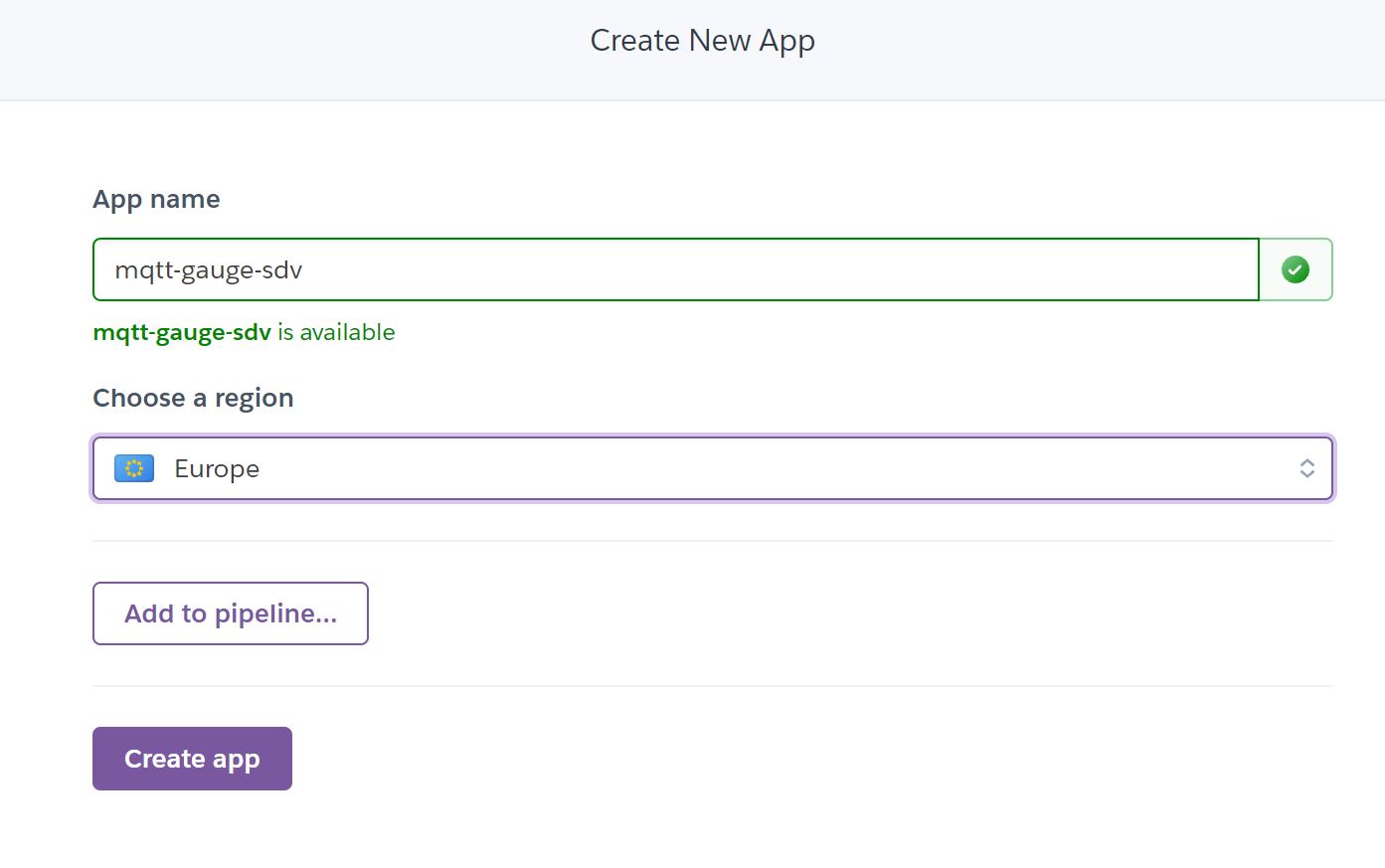Click the Create New App page title
This screenshot has width=1385, height=868.
point(702,40)
